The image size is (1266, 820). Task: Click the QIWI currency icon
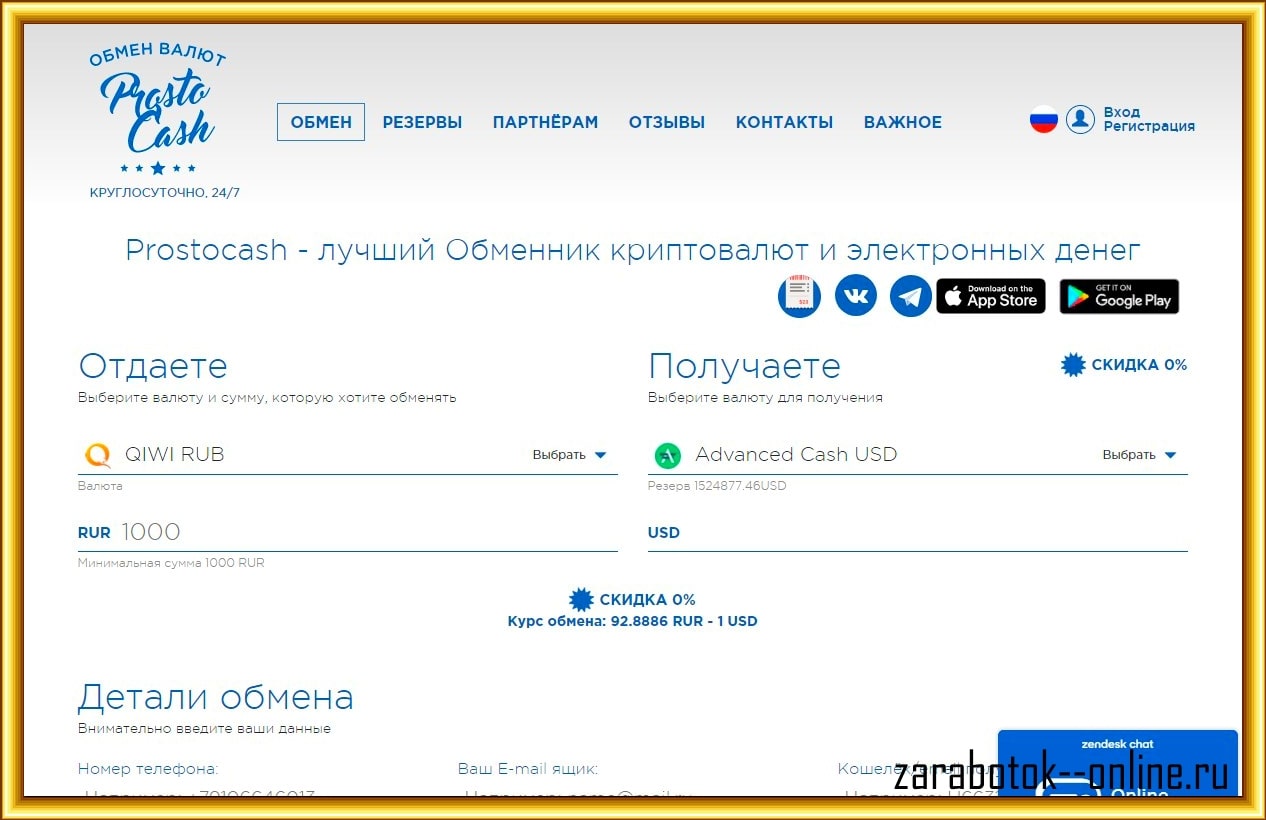(x=97, y=455)
